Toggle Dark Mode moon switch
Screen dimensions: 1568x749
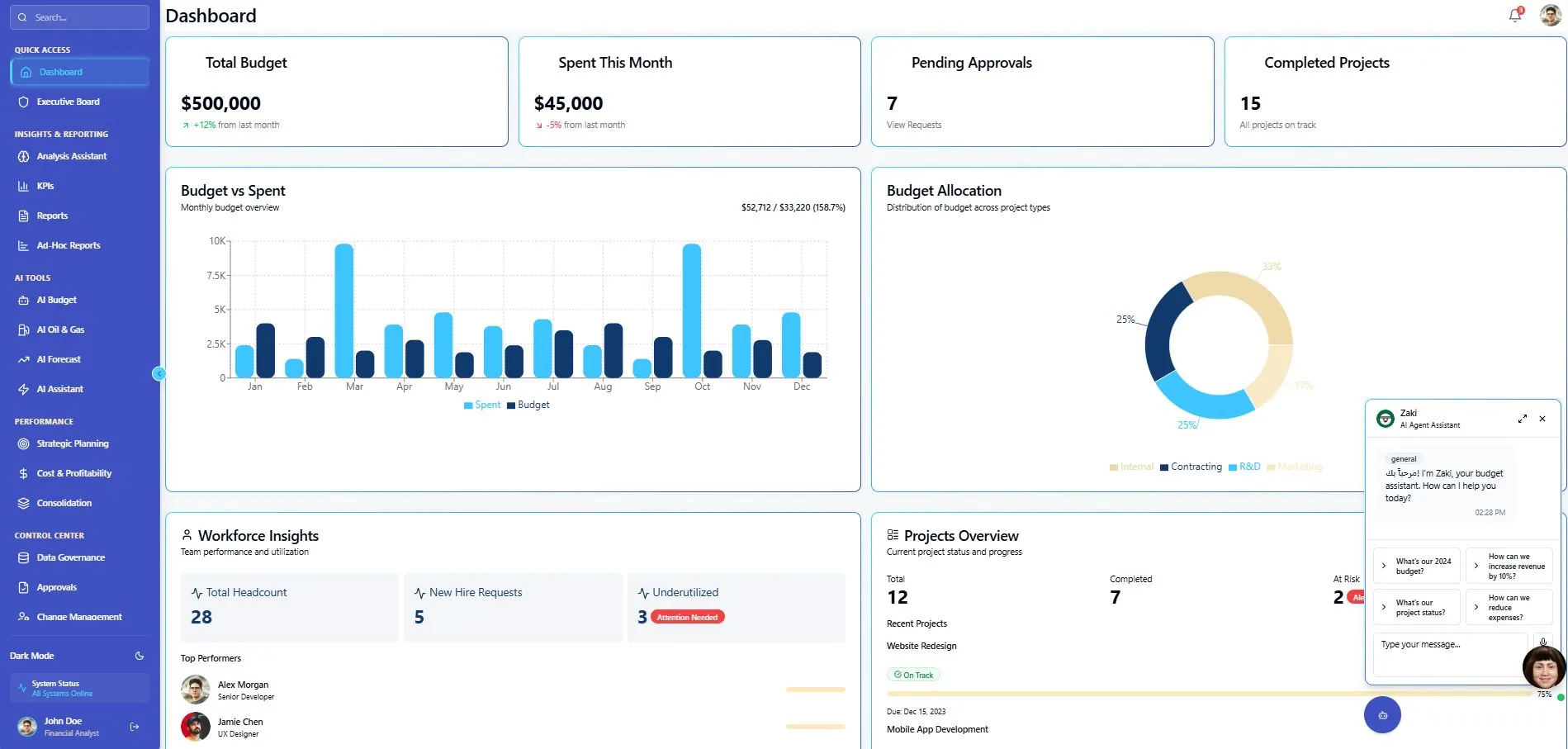point(139,656)
